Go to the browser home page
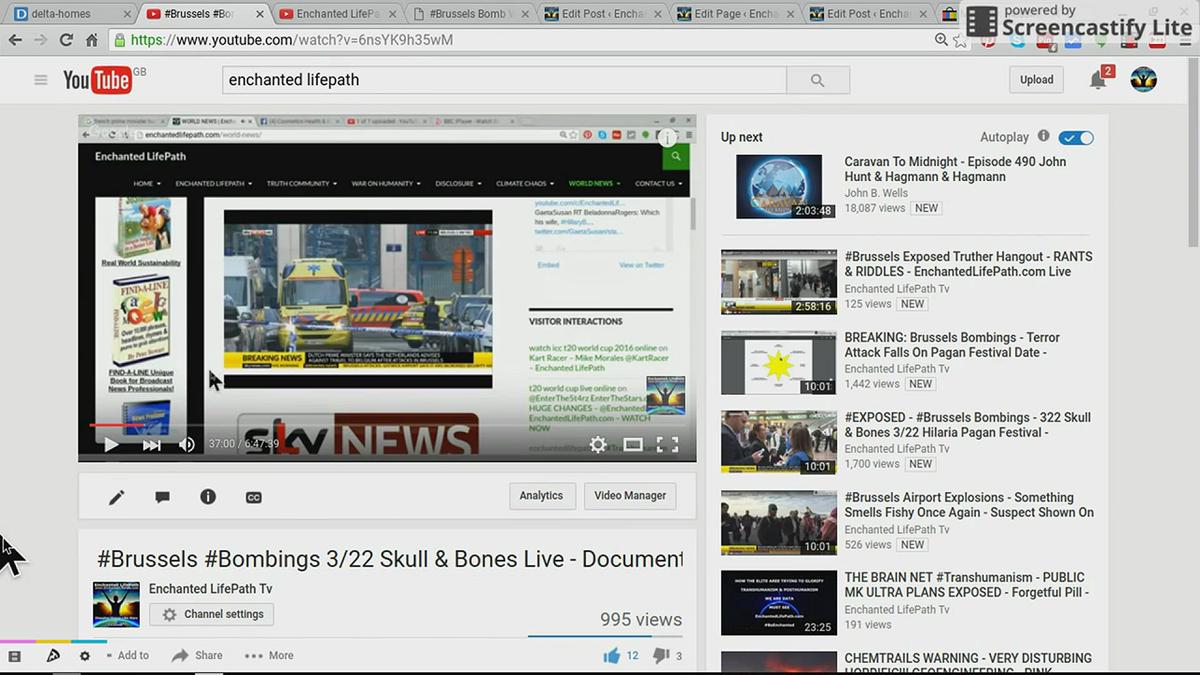Screen dimensions: 1200x675 92,40
